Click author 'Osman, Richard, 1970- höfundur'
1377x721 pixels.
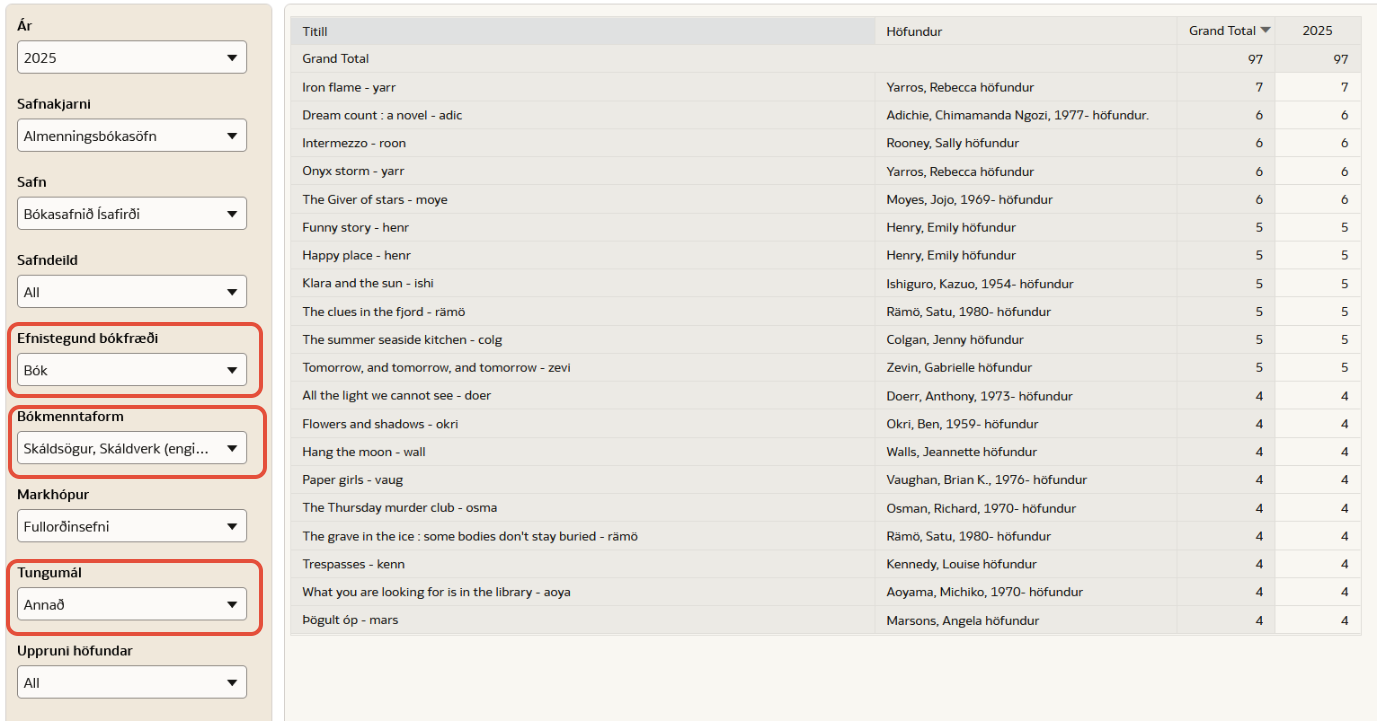pos(981,508)
